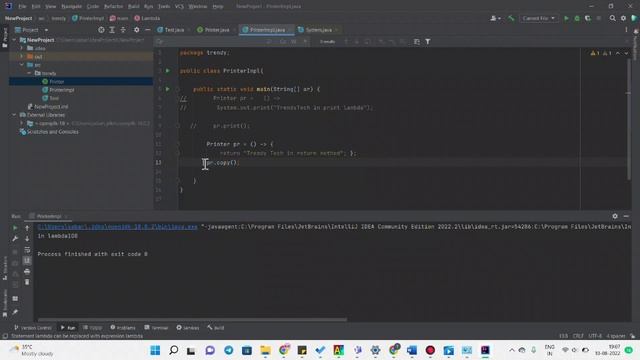Run main method gutter play icon

(x=167, y=89)
